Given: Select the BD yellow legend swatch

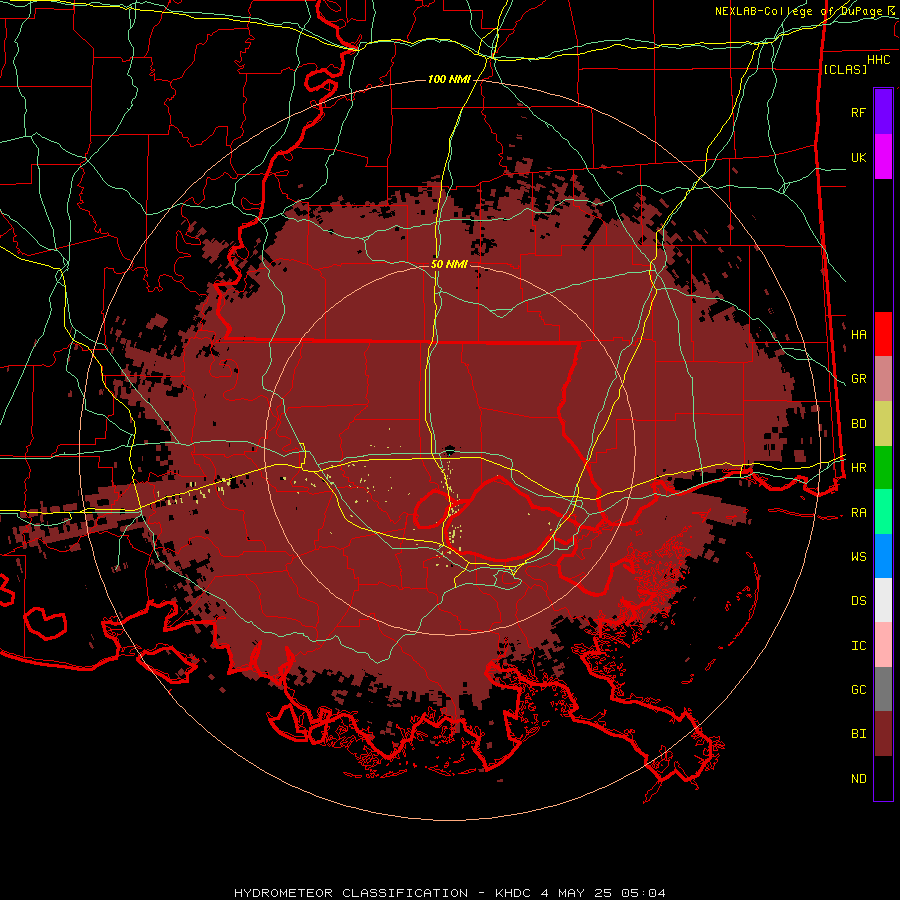Looking at the screenshot, I should (883, 424).
